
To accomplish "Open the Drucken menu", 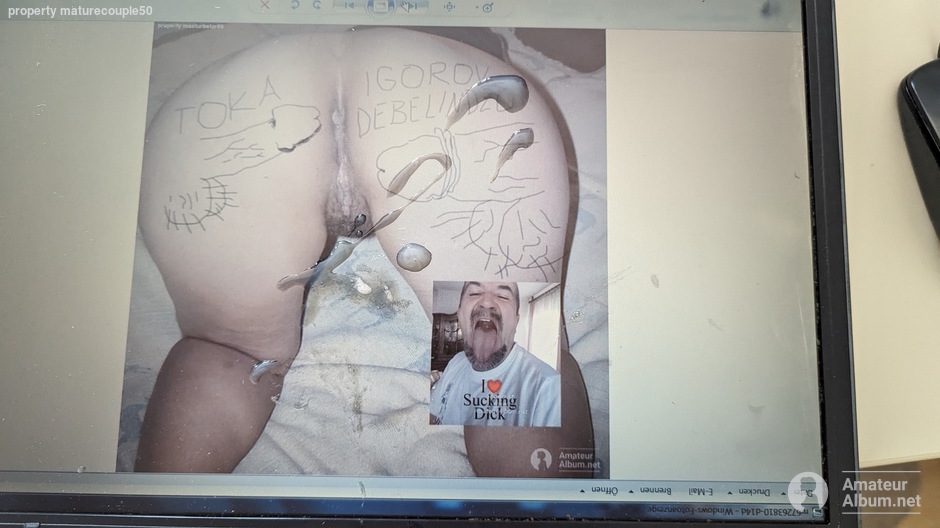I will point(755,492).
